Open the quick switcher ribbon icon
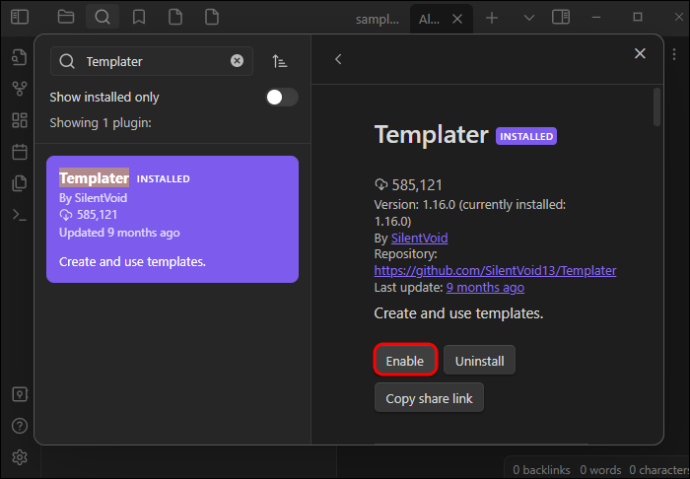The width and height of the screenshot is (690, 479). tap(19, 57)
